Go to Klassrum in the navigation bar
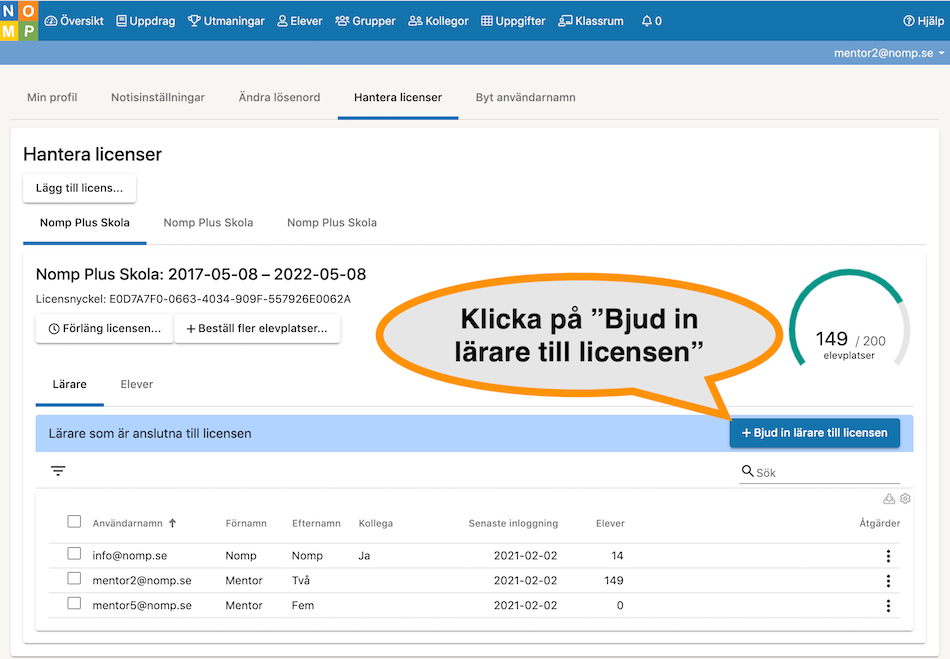This screenshot has height=659, width=950. pos(591,21)
